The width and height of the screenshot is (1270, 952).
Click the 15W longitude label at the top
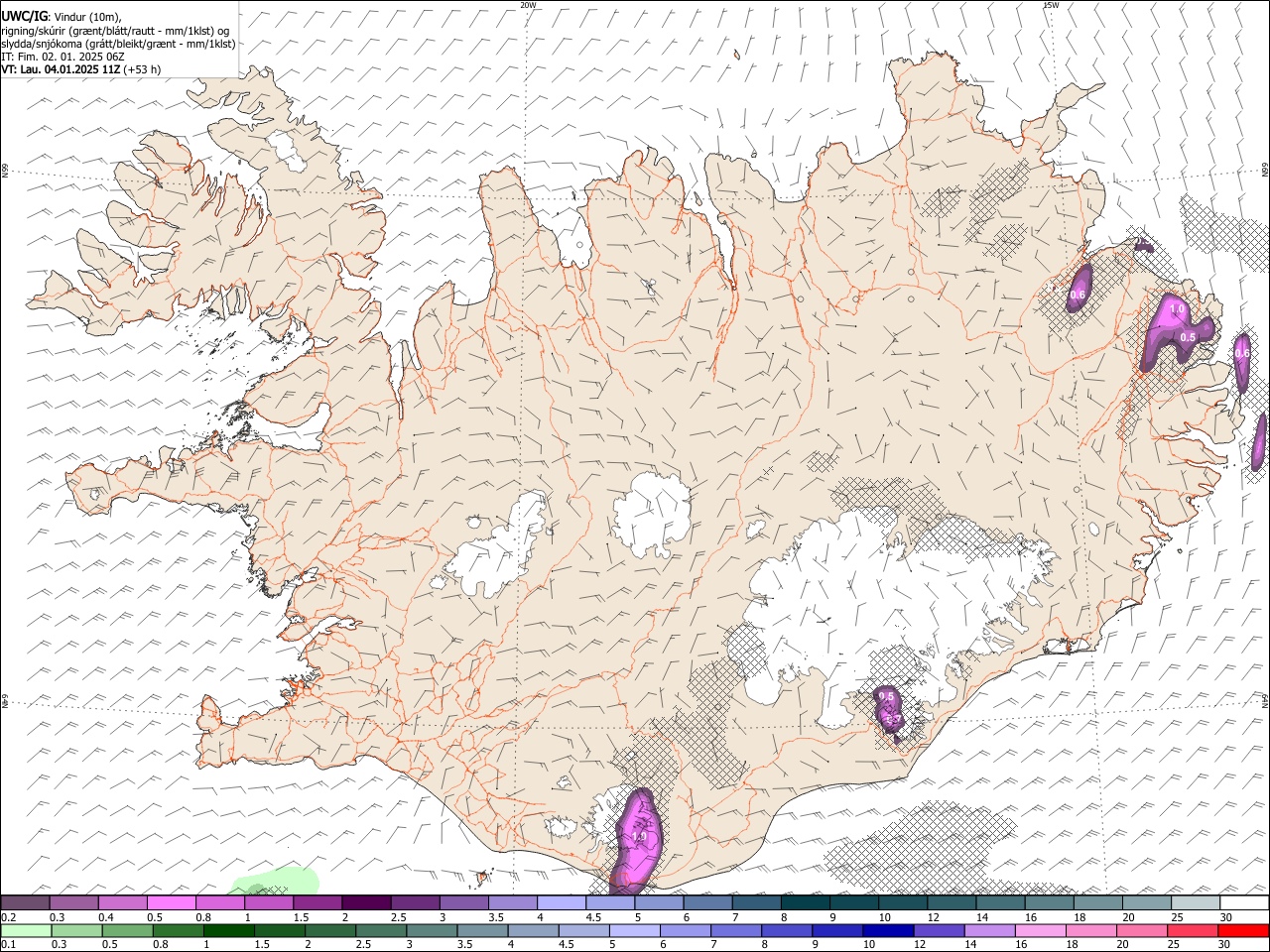(x=1051, y=5)
